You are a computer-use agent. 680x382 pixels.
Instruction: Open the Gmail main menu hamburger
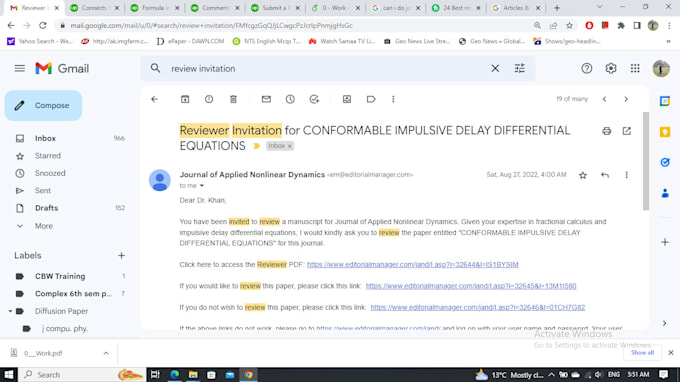(x=20, y=69)
